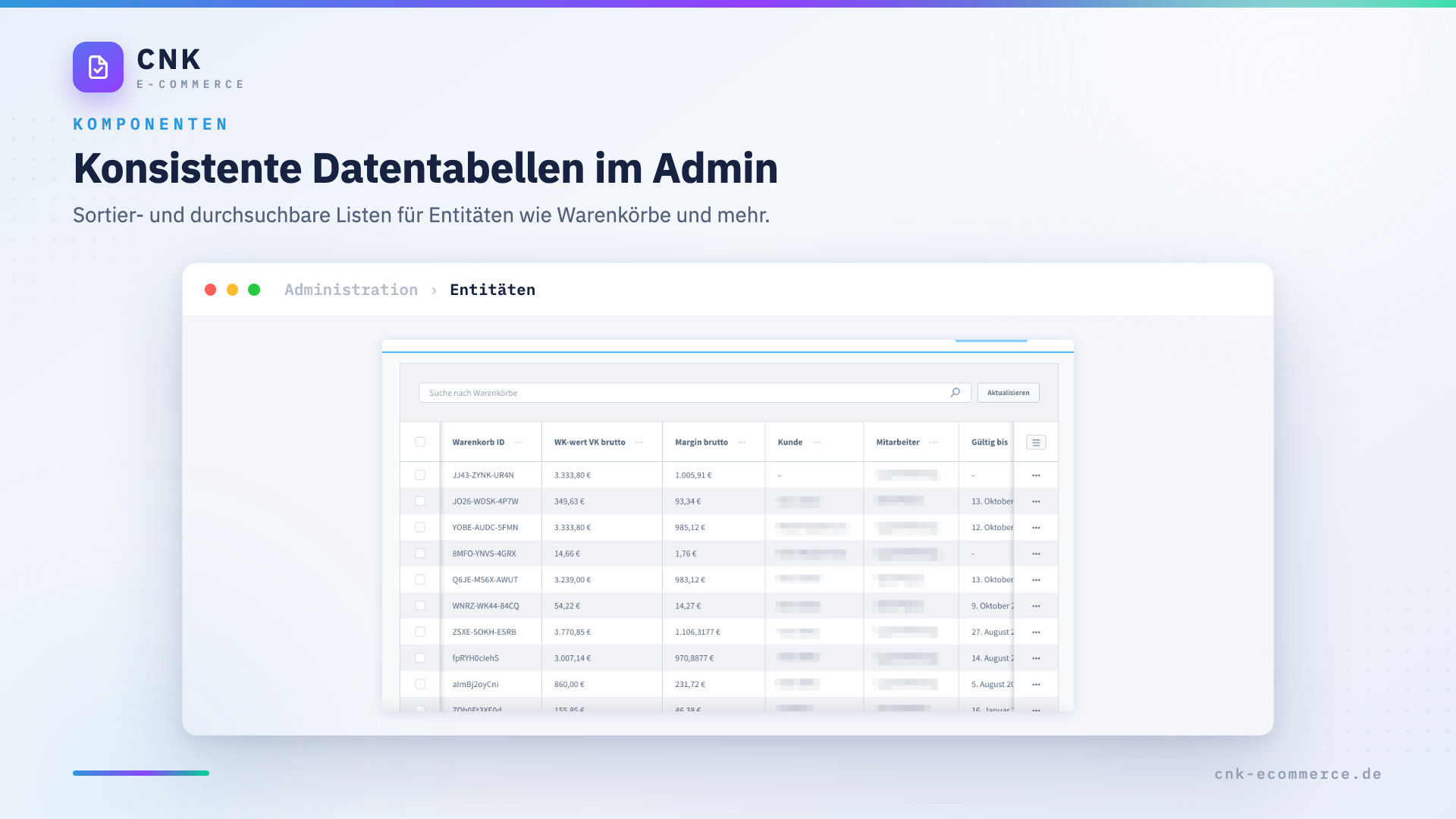
Task: Click value 3.239,00 €
Action: [x=573, y=580]
